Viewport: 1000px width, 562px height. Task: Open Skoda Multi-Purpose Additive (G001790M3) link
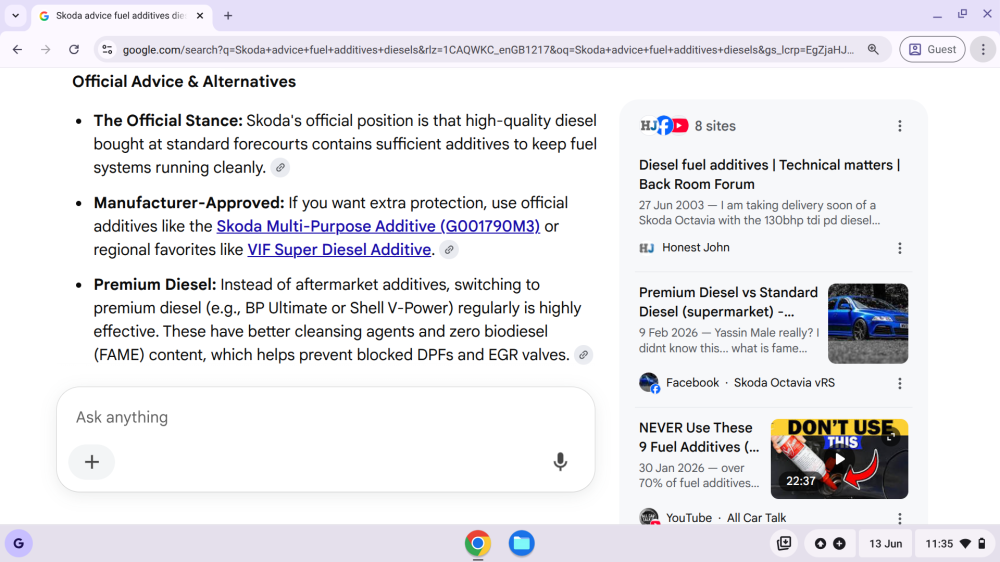click(378, 226)
